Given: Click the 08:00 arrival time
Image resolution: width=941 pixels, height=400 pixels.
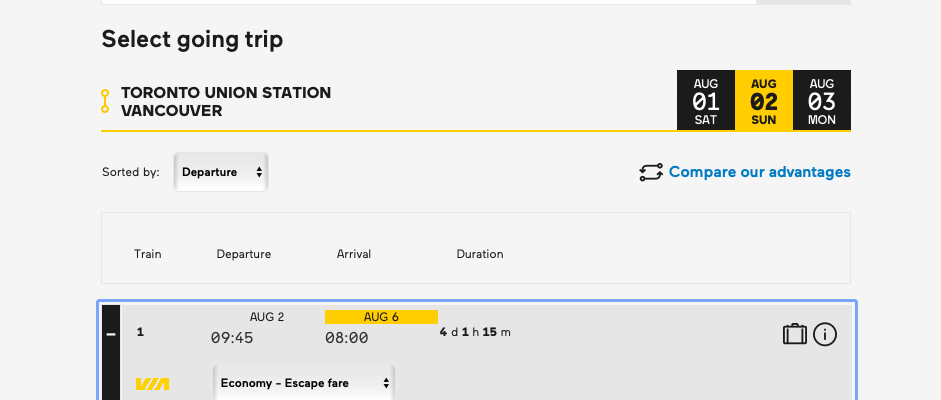Looking at the screenshot, I should [x=346, y=338].
